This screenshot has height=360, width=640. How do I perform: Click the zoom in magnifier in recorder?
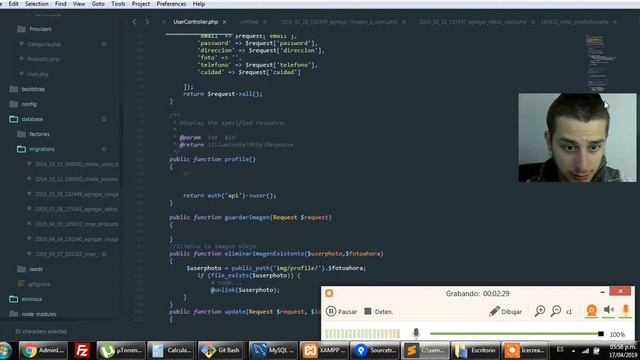click(x=540, y=311)
